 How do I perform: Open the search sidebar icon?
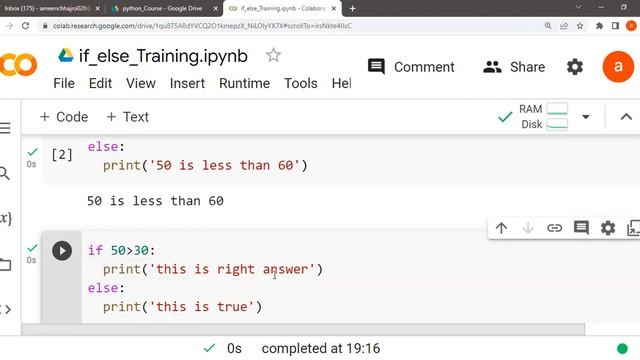pyautogui.click(x=4, y=173)
